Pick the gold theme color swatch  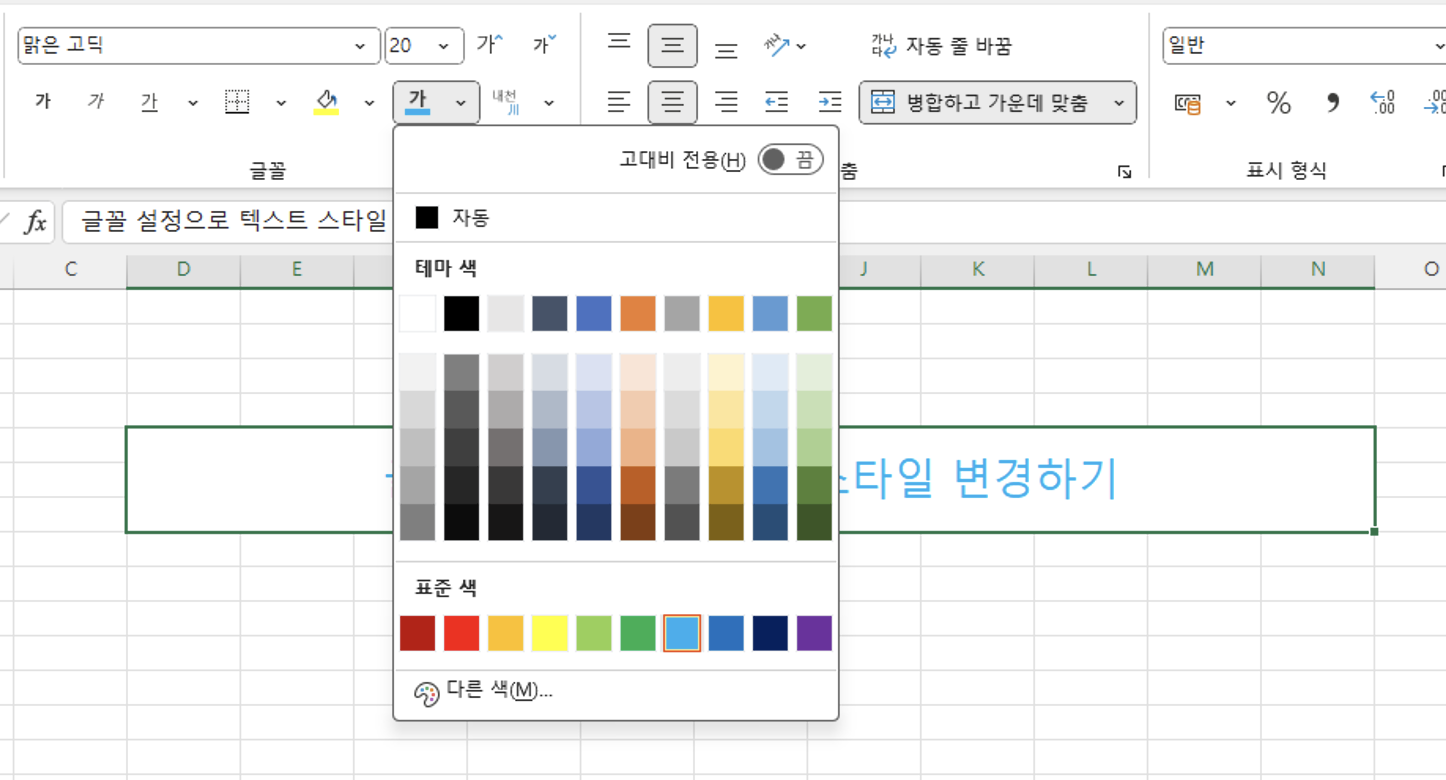pos(726,313)
